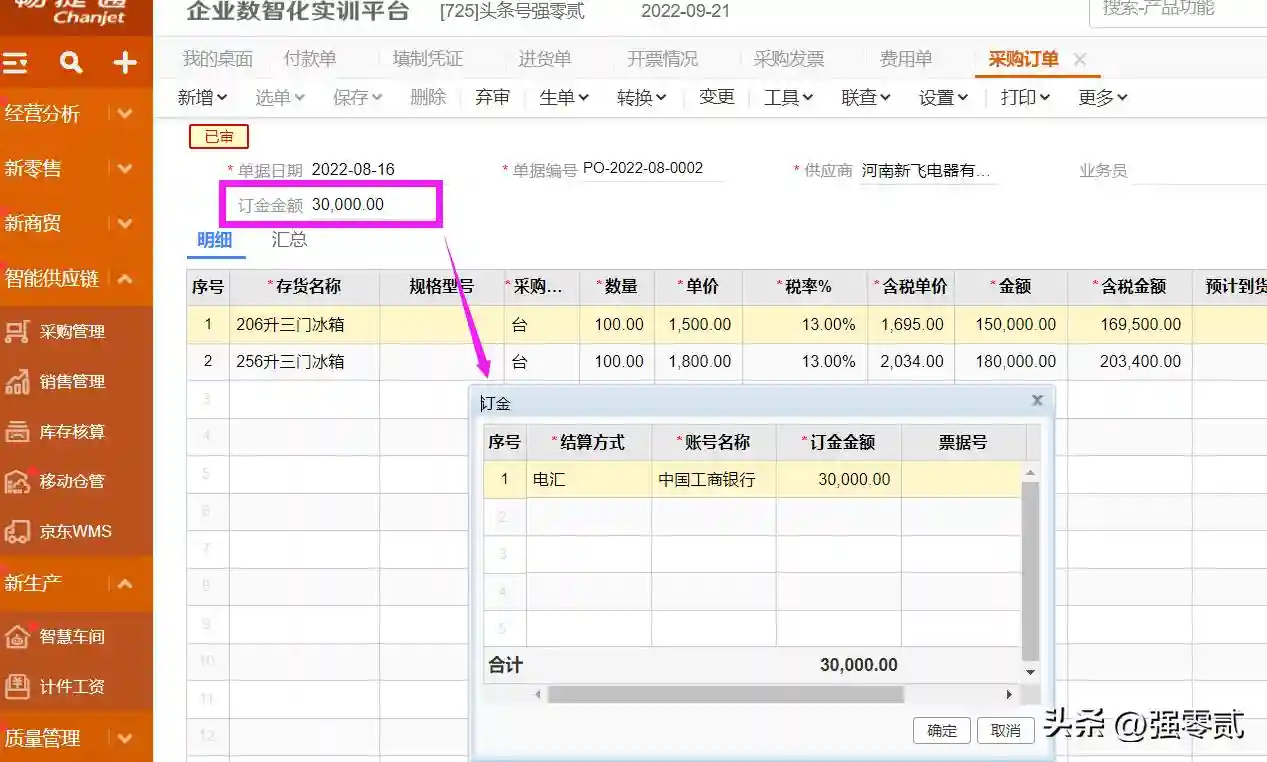Image resolution: width=1267 pixels, height=762 pixels.
Task: Click the 确定 button in 订金 dialog
Action: (x=941, y=731)
